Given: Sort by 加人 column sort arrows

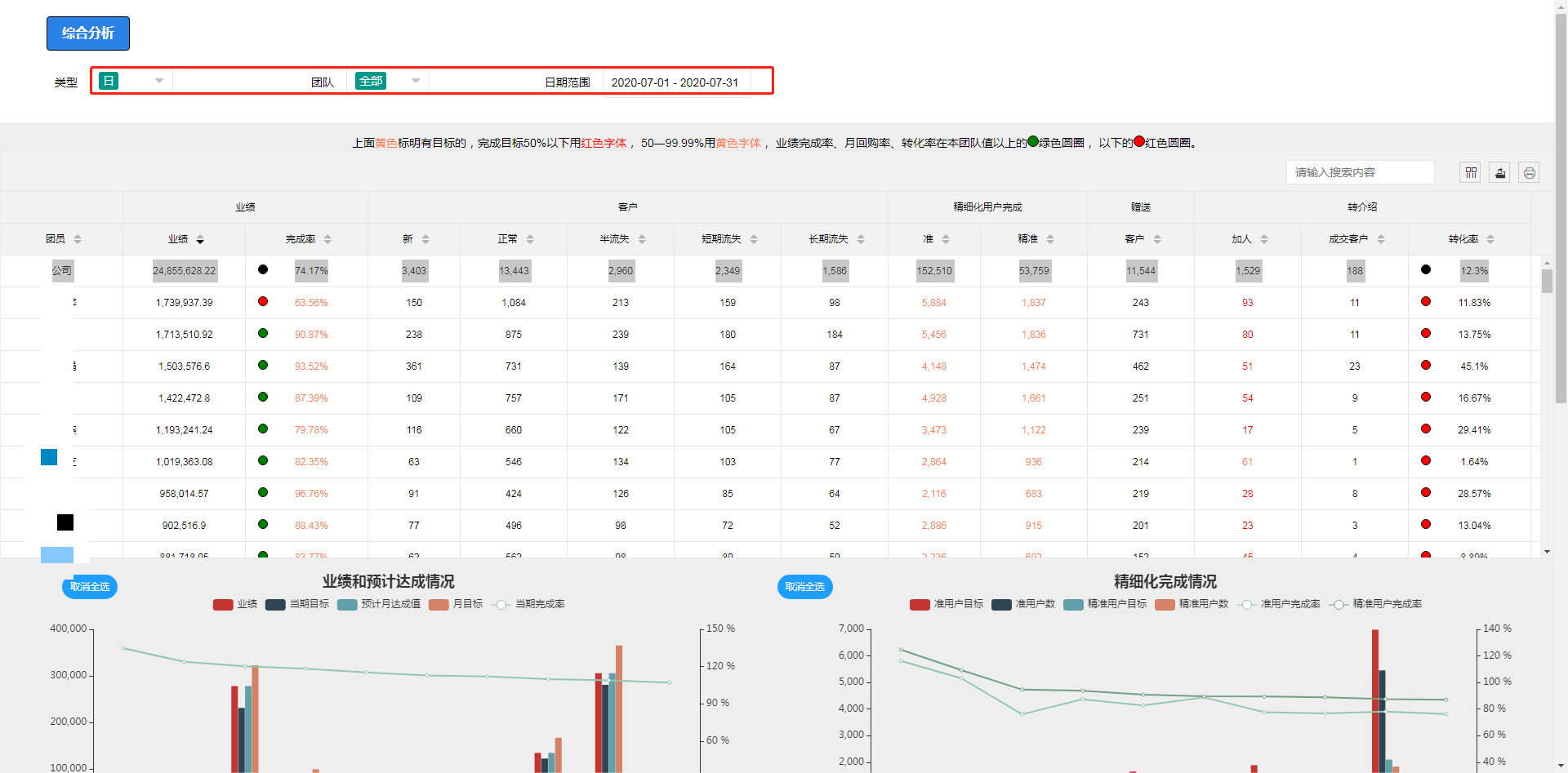Looking at the screenshot, I should (x=1264, y=239).
